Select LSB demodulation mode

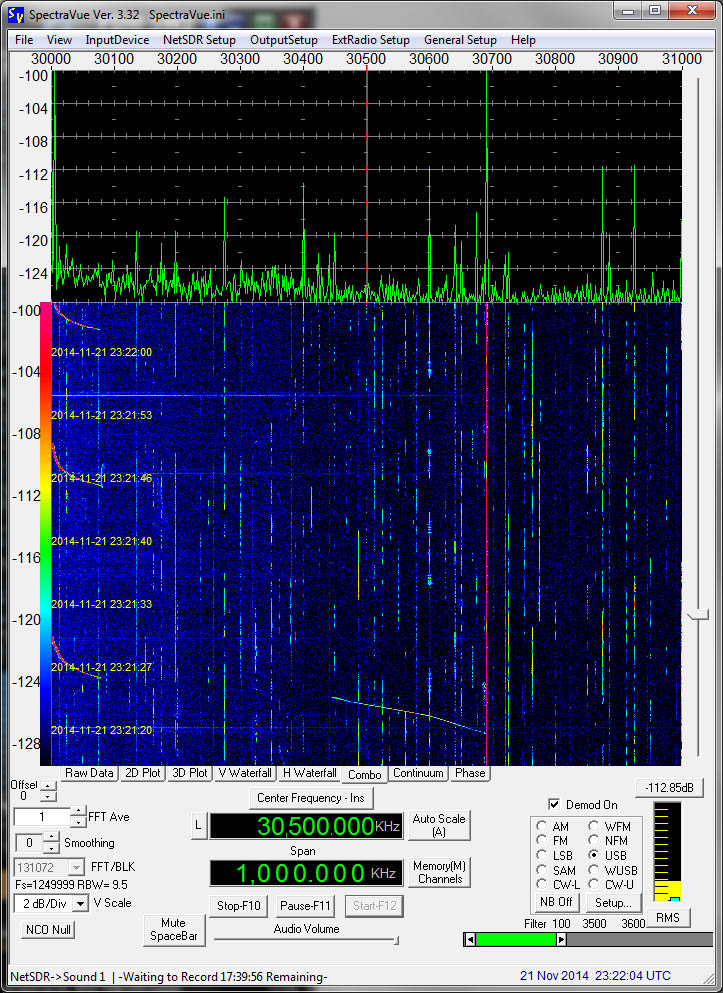pos(541,855)
